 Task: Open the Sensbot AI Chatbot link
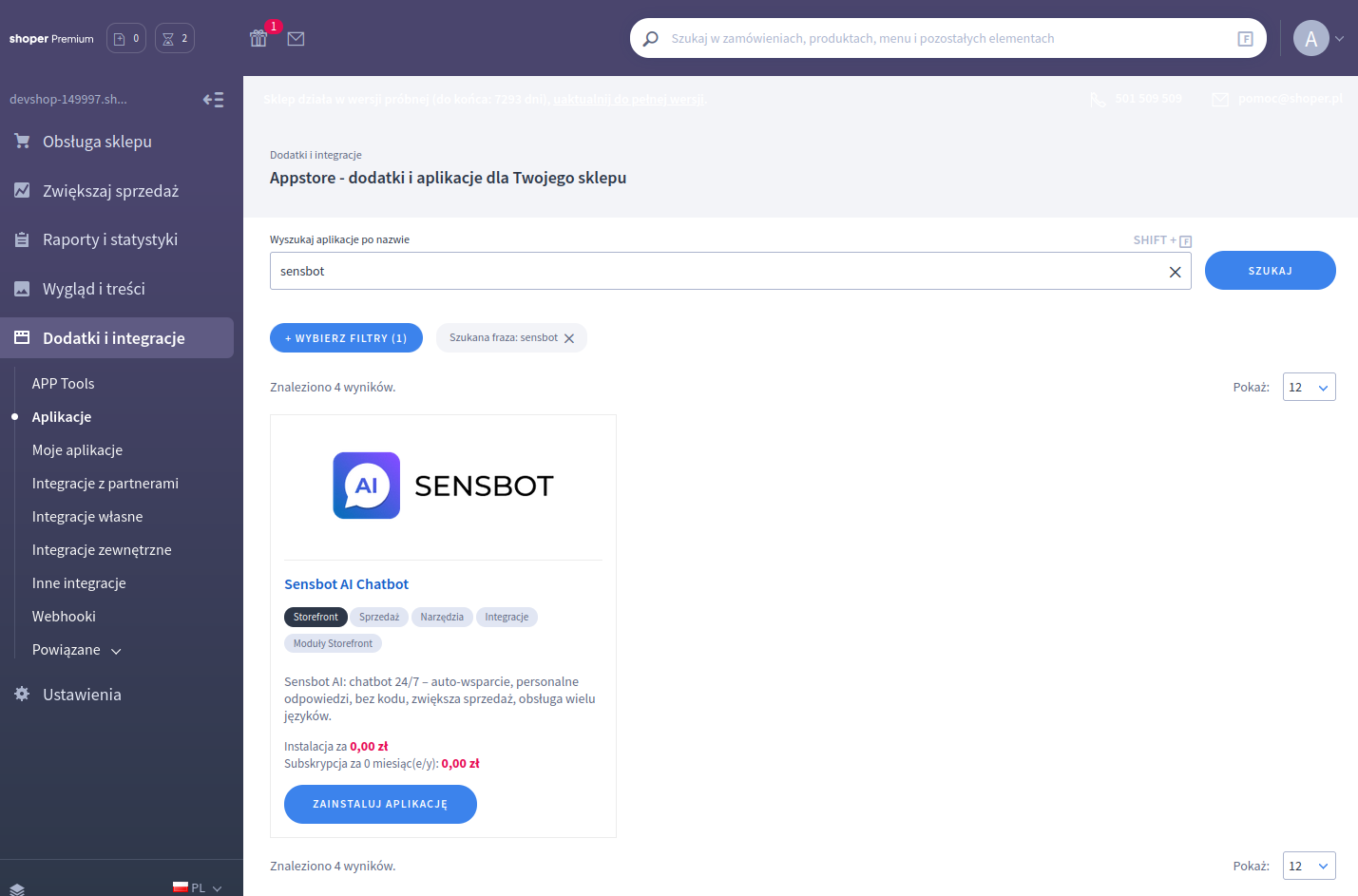click(346, 584)
